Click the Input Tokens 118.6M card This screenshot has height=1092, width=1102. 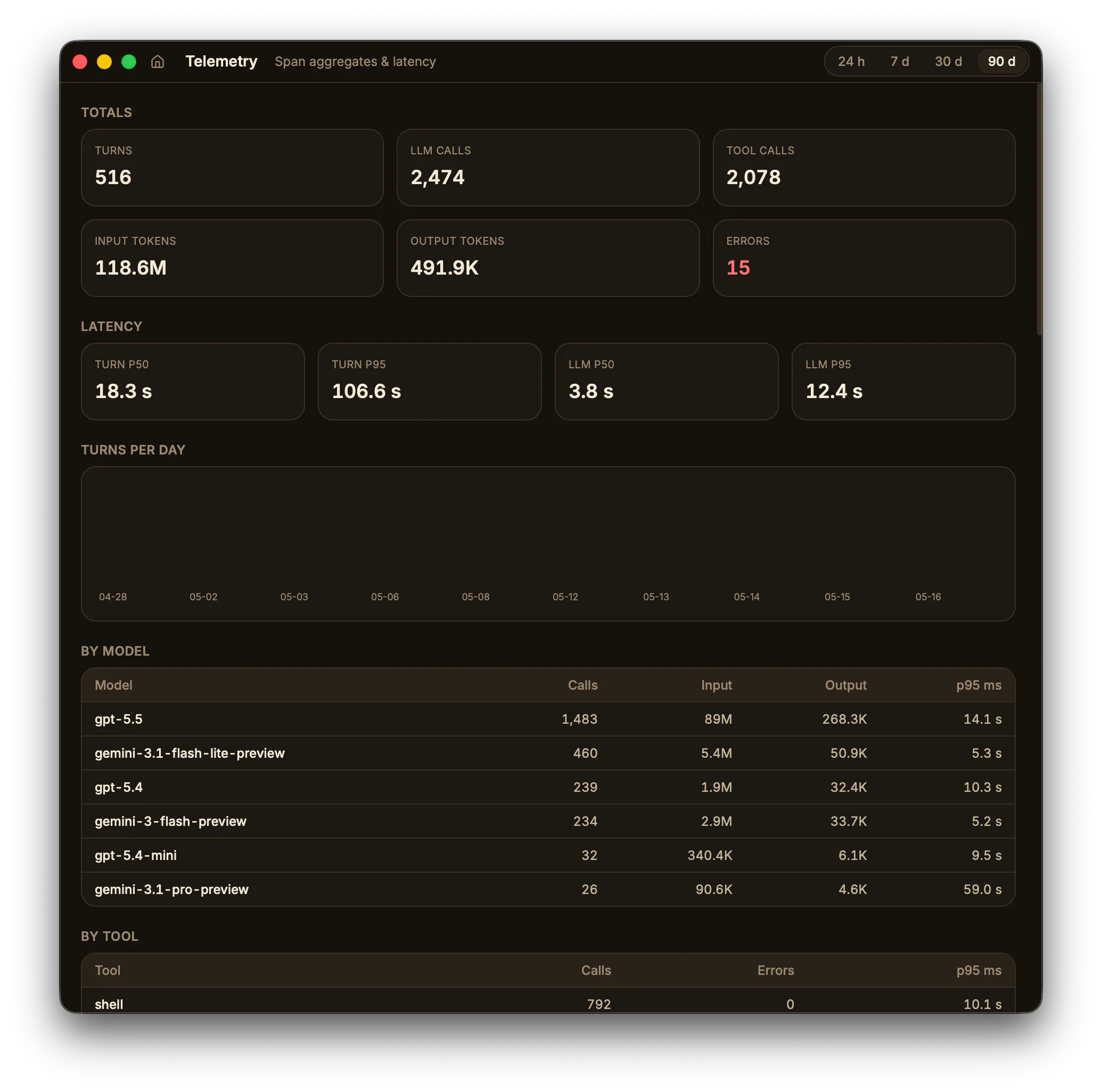[x=232, y=258]
